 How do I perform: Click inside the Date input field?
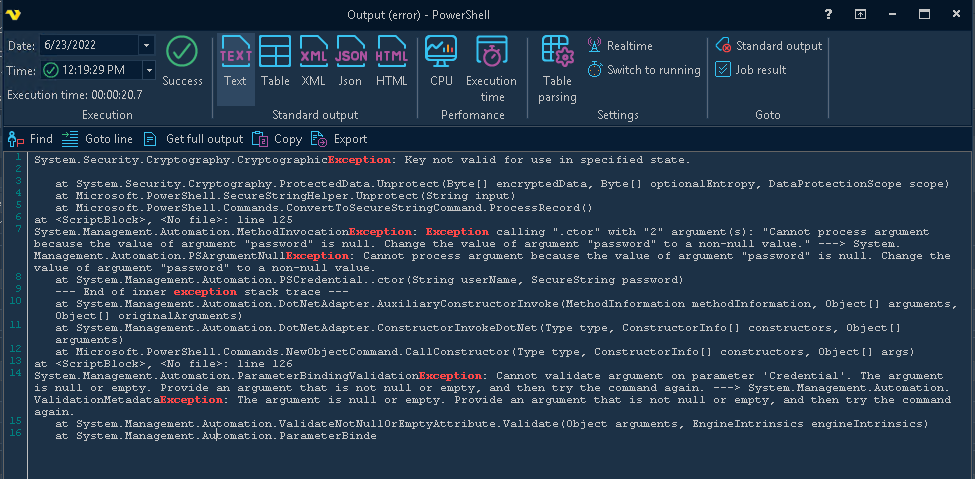88,46
